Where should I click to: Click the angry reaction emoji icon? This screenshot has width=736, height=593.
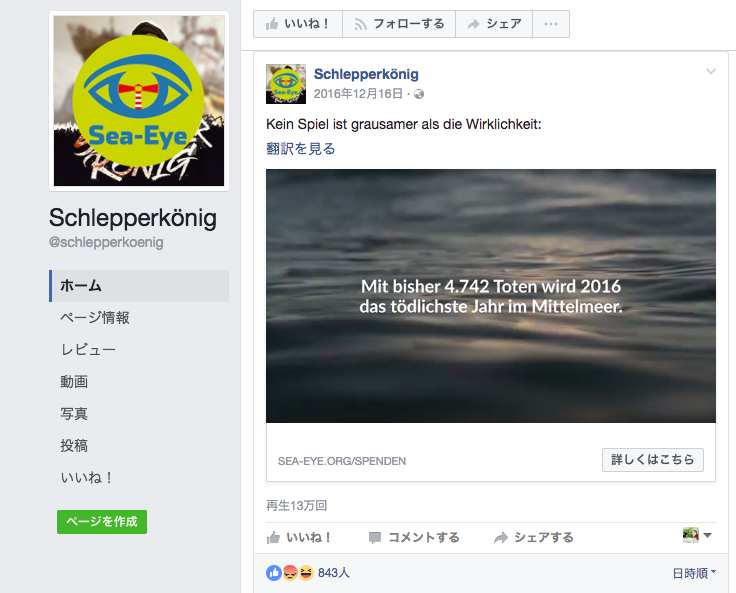290,573
